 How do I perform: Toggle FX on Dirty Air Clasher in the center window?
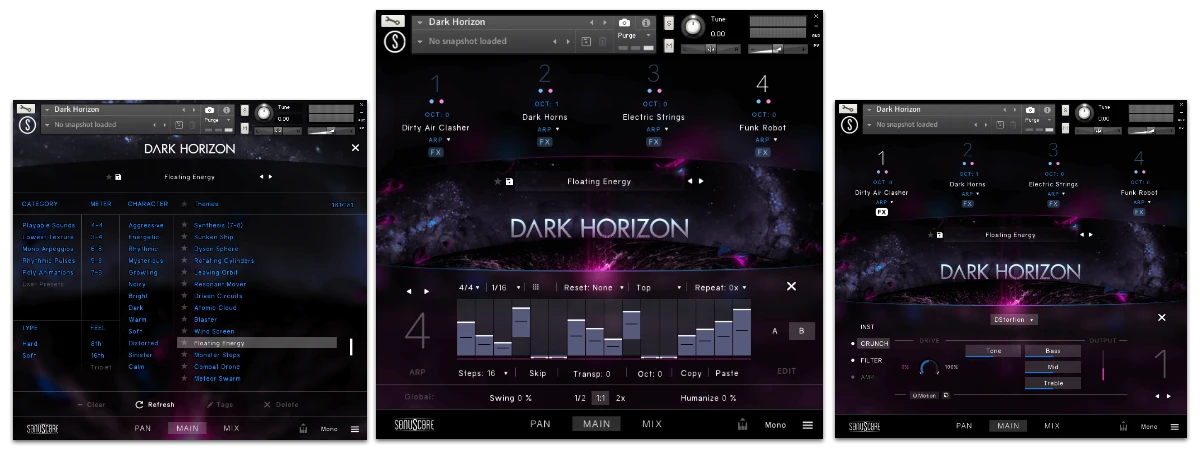coord(436,153)
